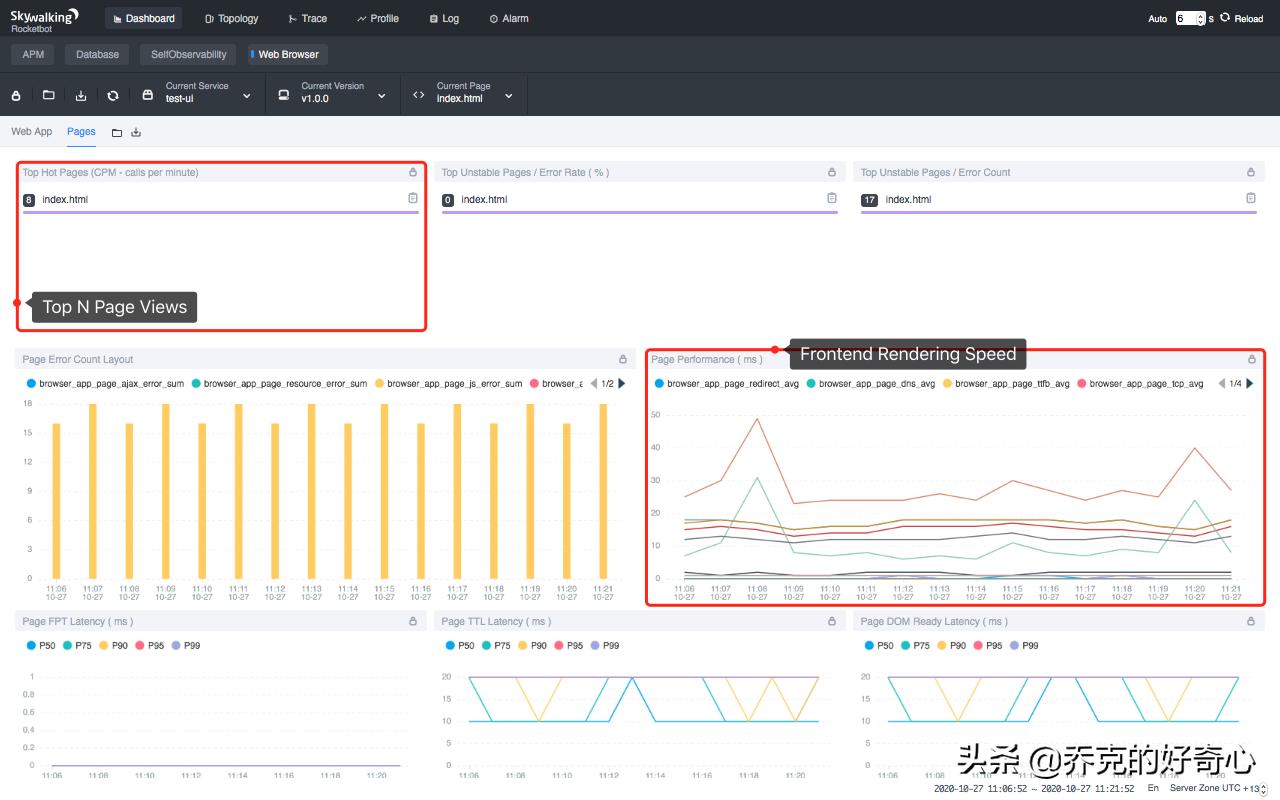The width and height of the screenshot is (1280, 800).
Task: Click the export download icon in the toolbar
Action: tap(81, 95)
